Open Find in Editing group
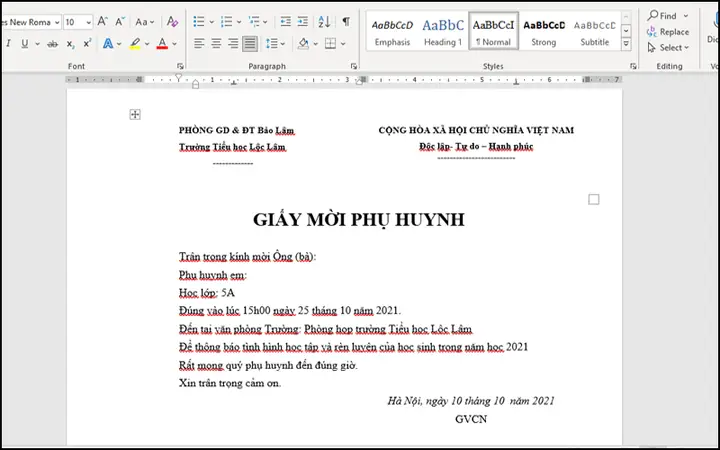This screenshot has height=450, width=720. [668, 16]
